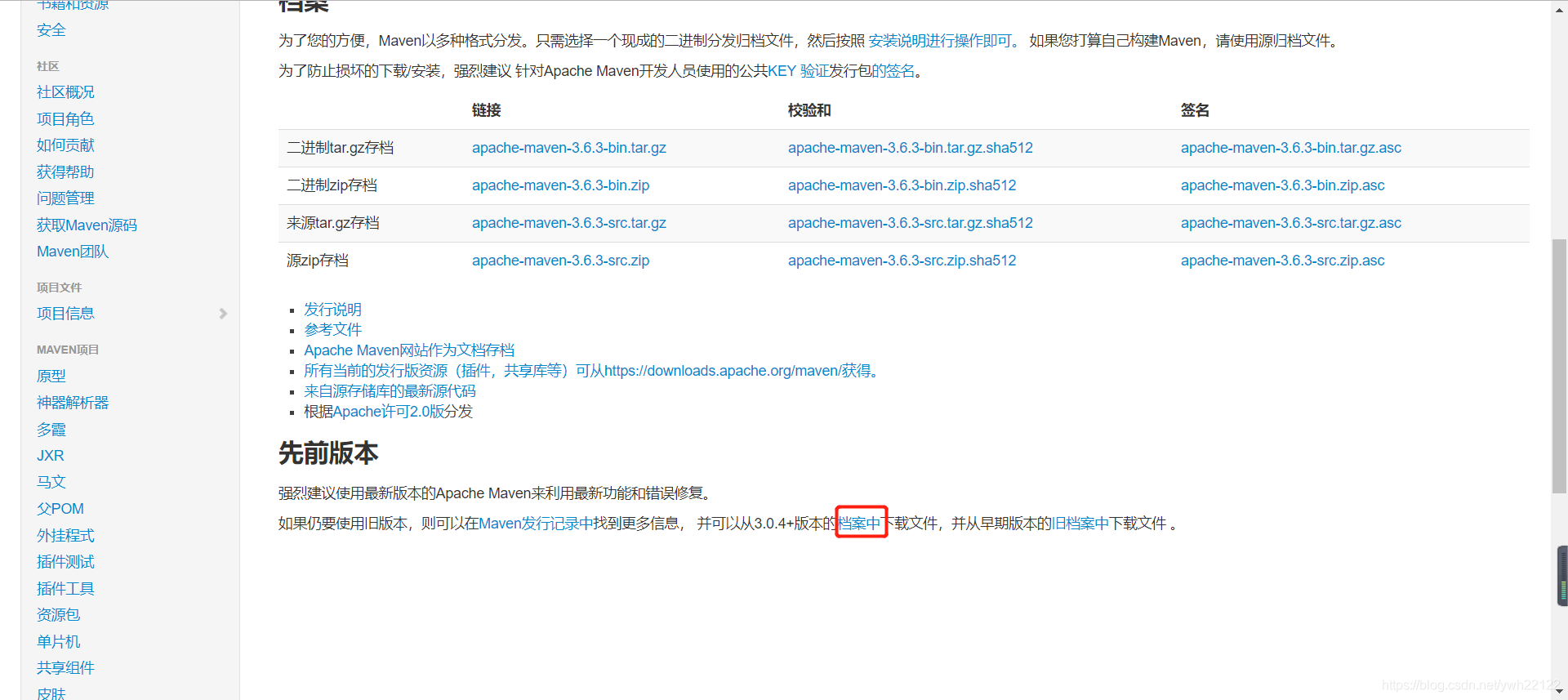Open 共享组件 sidebar link
Image resolution: width=1568 pixels, height=700 pixels.
(x=65, y=668)
